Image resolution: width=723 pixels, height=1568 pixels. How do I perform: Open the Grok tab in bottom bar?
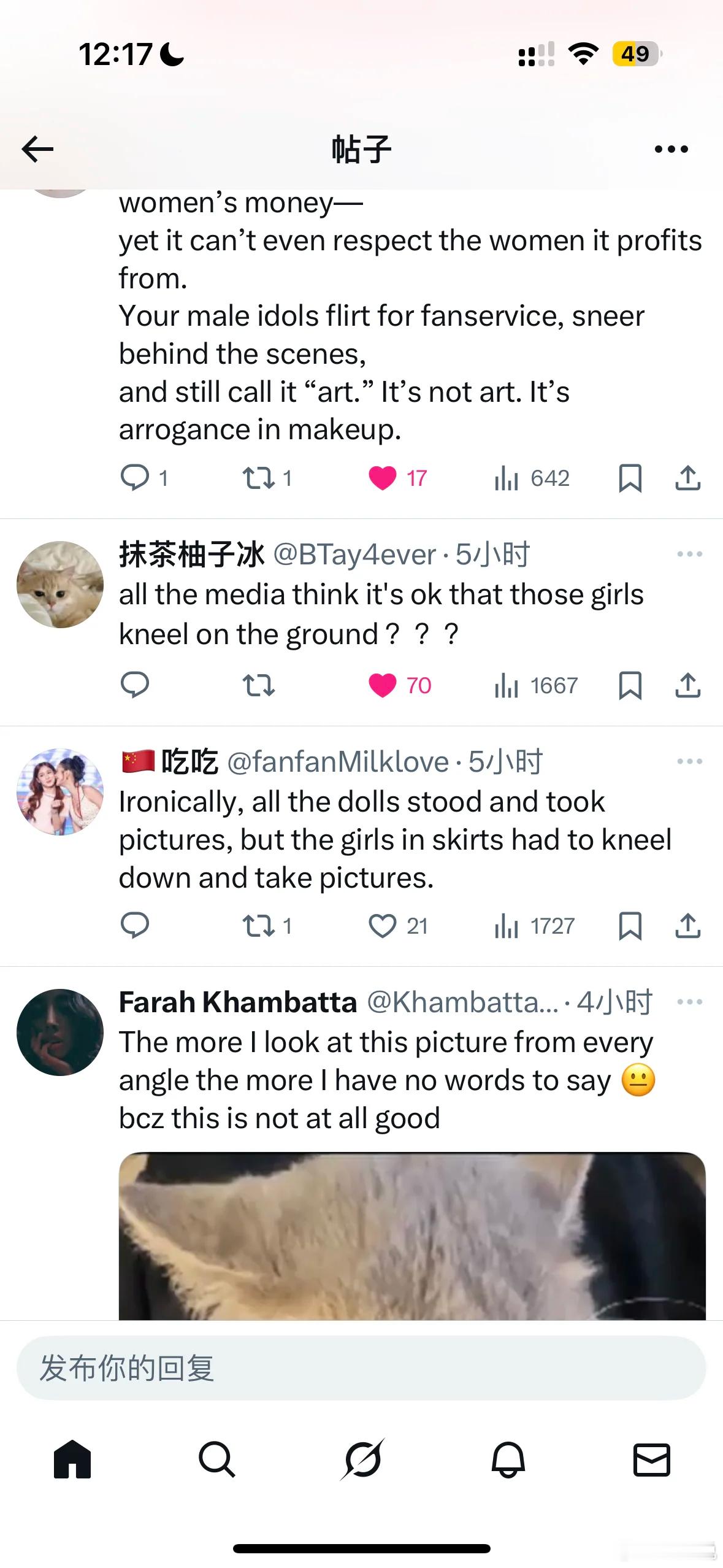362,1459
